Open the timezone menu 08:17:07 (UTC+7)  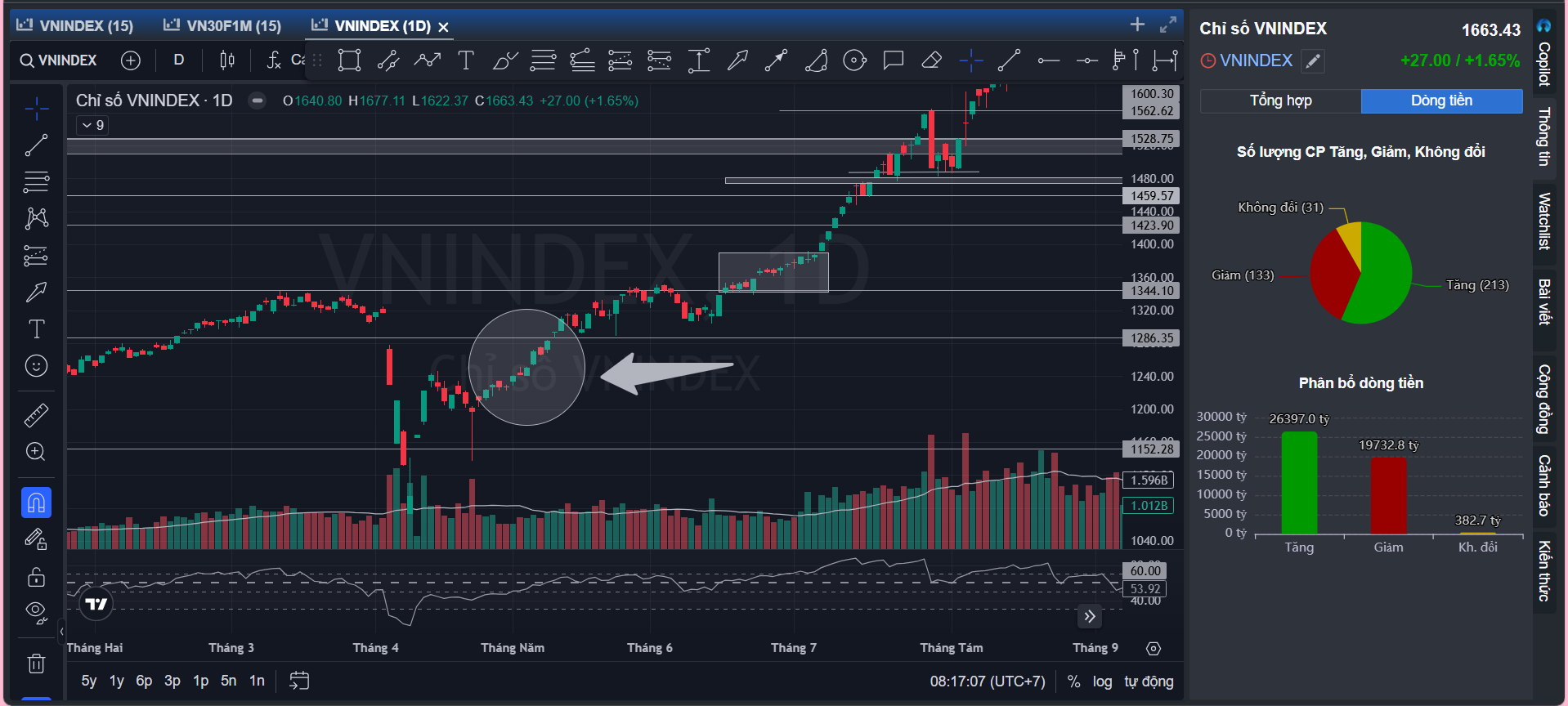[988, 681]
